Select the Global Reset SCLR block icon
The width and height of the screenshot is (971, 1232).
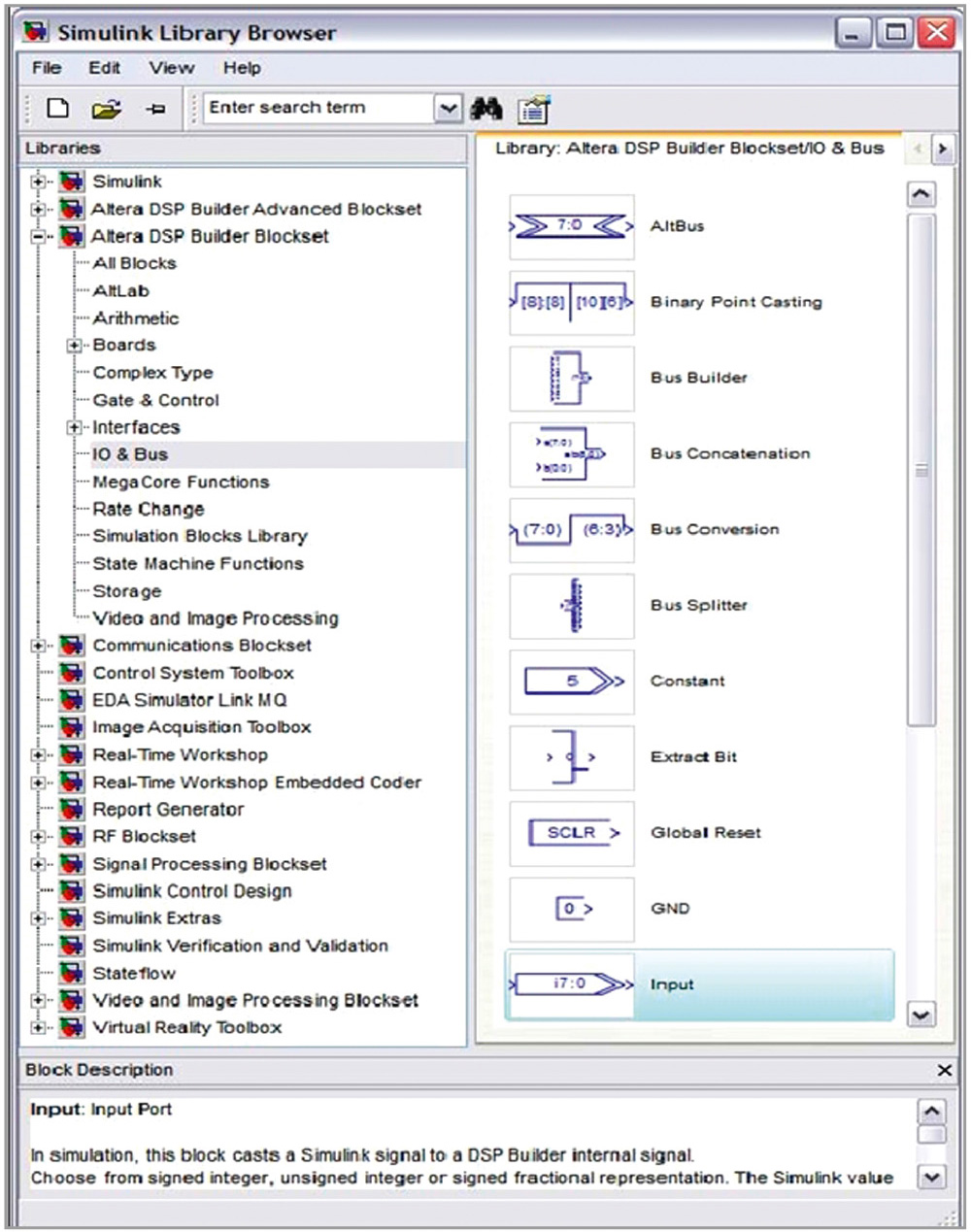click(x=572, y=832)
